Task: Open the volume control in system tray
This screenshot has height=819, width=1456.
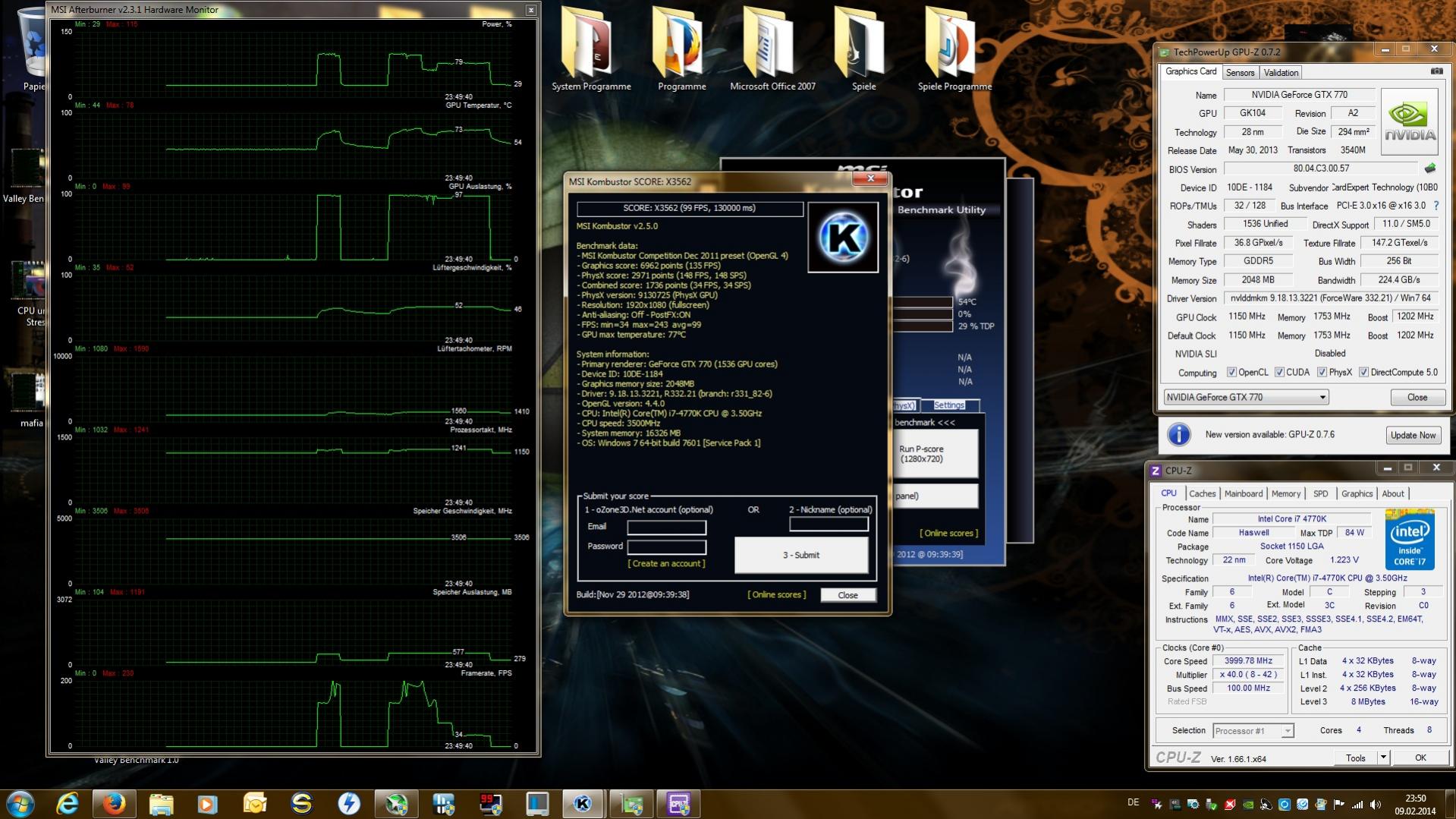Action: [1375, 805]
